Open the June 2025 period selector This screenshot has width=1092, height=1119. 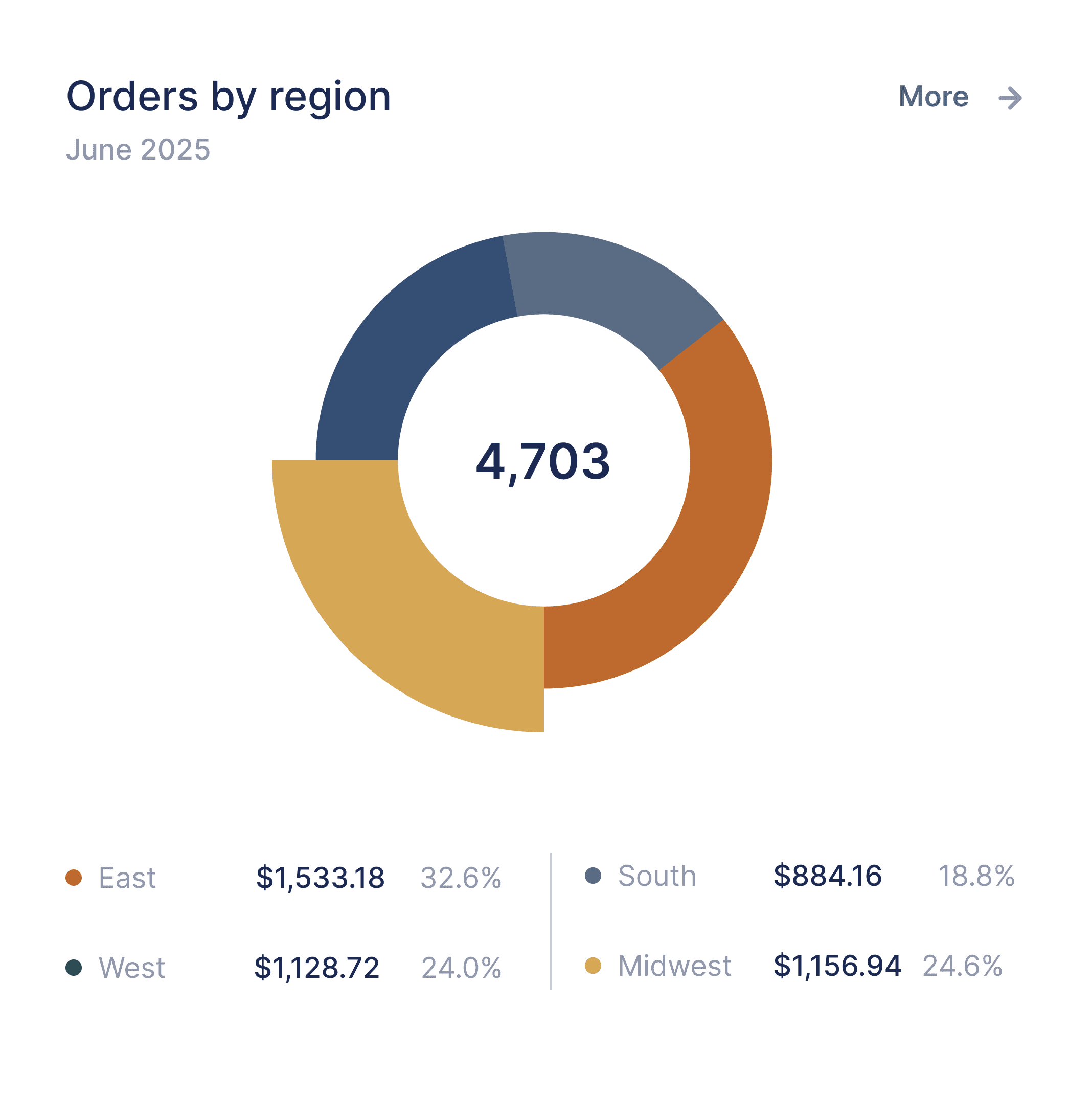click(x=138, y=150)
